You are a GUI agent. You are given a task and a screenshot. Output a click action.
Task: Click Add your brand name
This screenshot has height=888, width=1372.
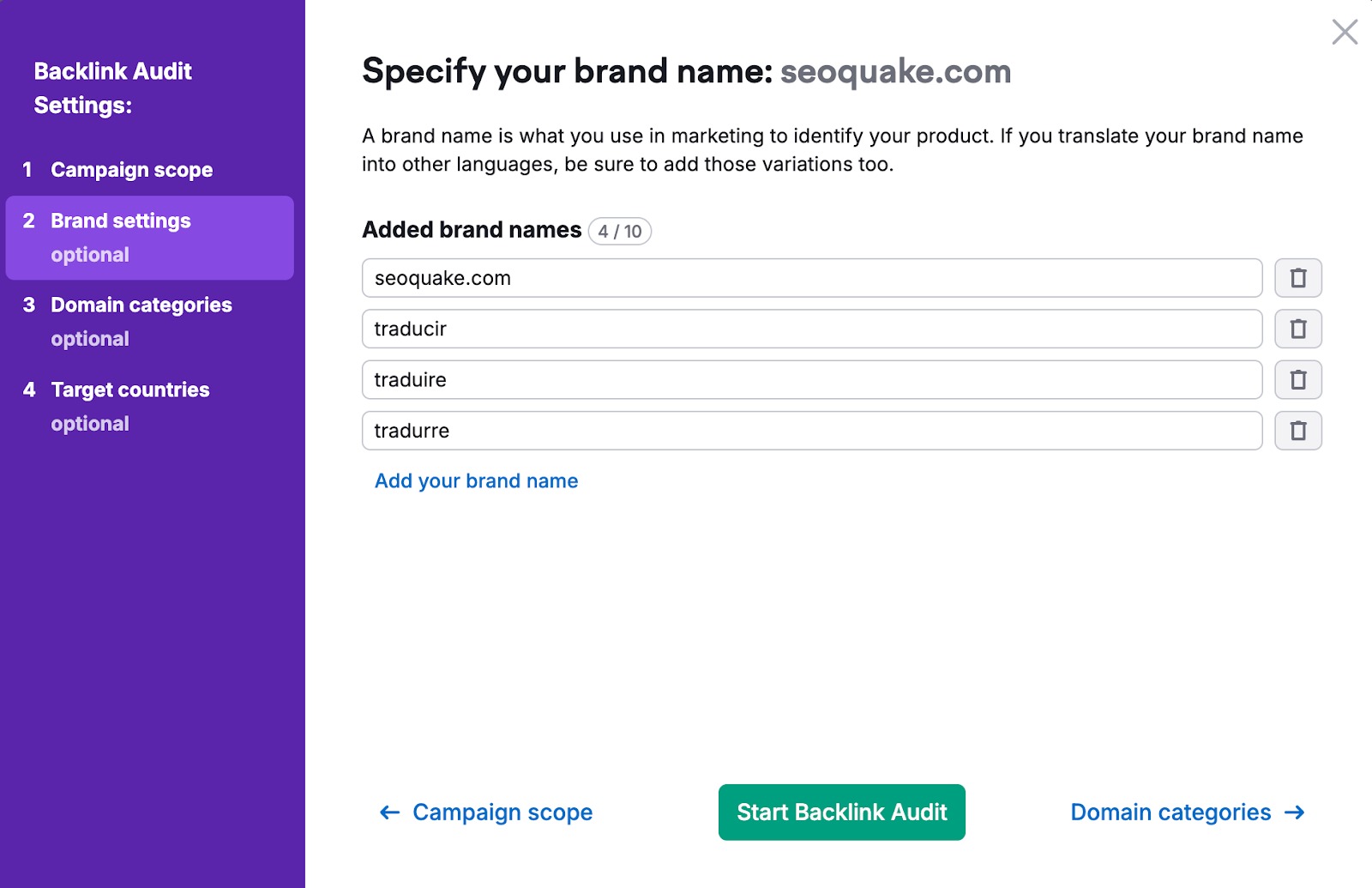(475, 480)
